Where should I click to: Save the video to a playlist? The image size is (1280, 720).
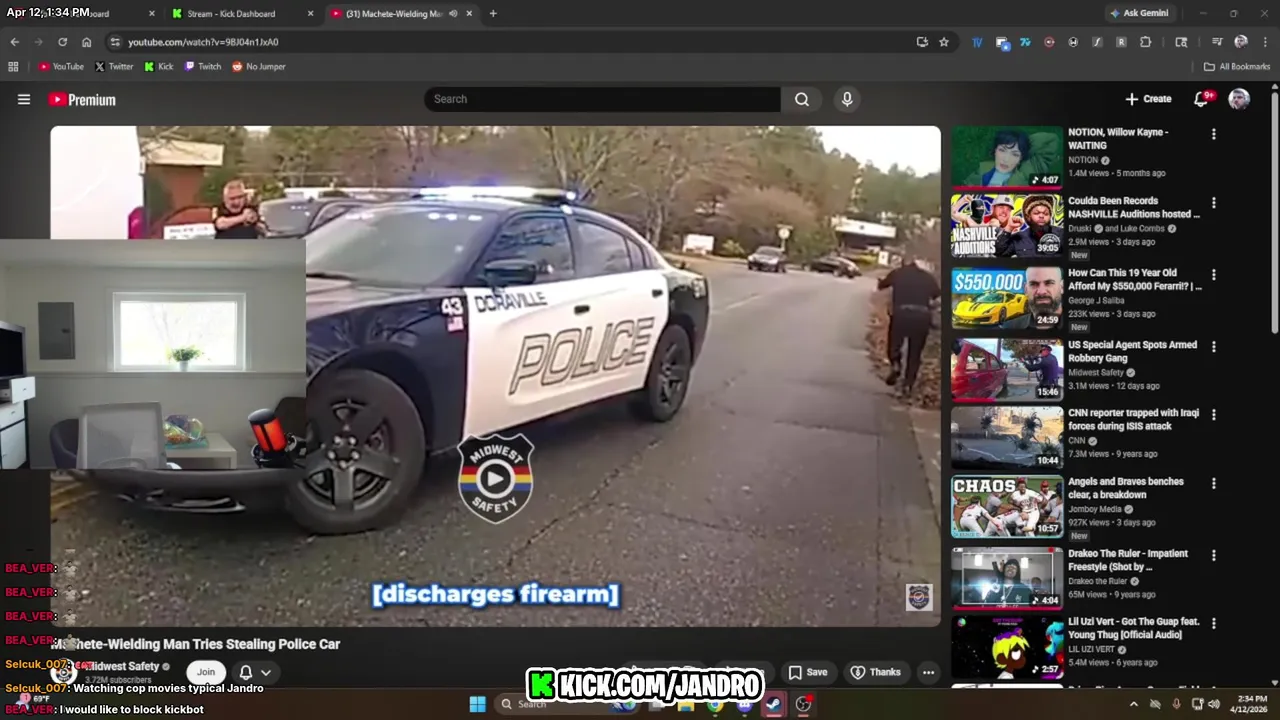[808, 672]
